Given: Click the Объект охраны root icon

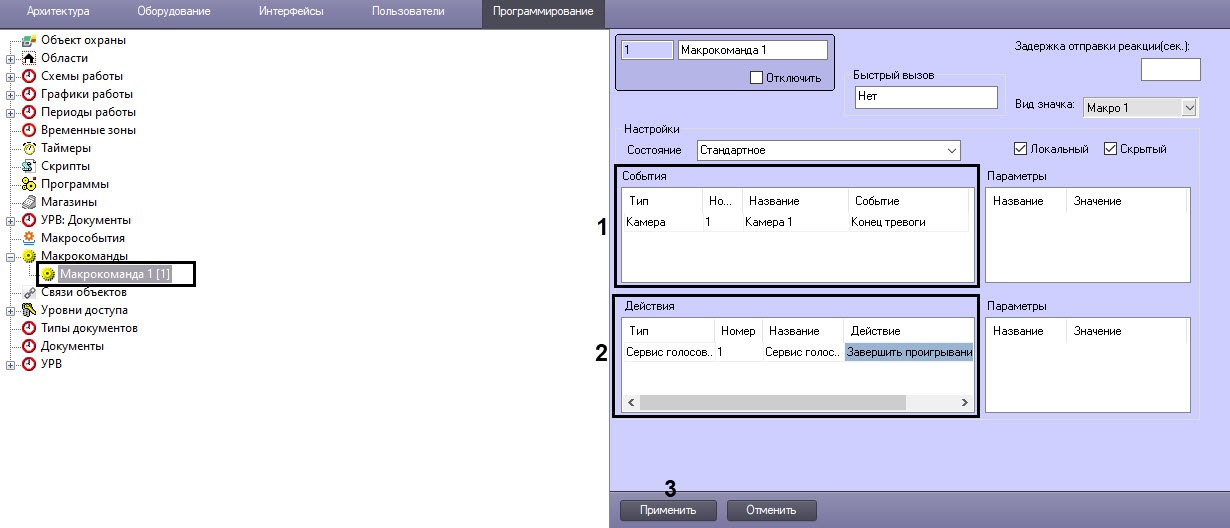Looking at the screenshot, I should pos(29,40).
